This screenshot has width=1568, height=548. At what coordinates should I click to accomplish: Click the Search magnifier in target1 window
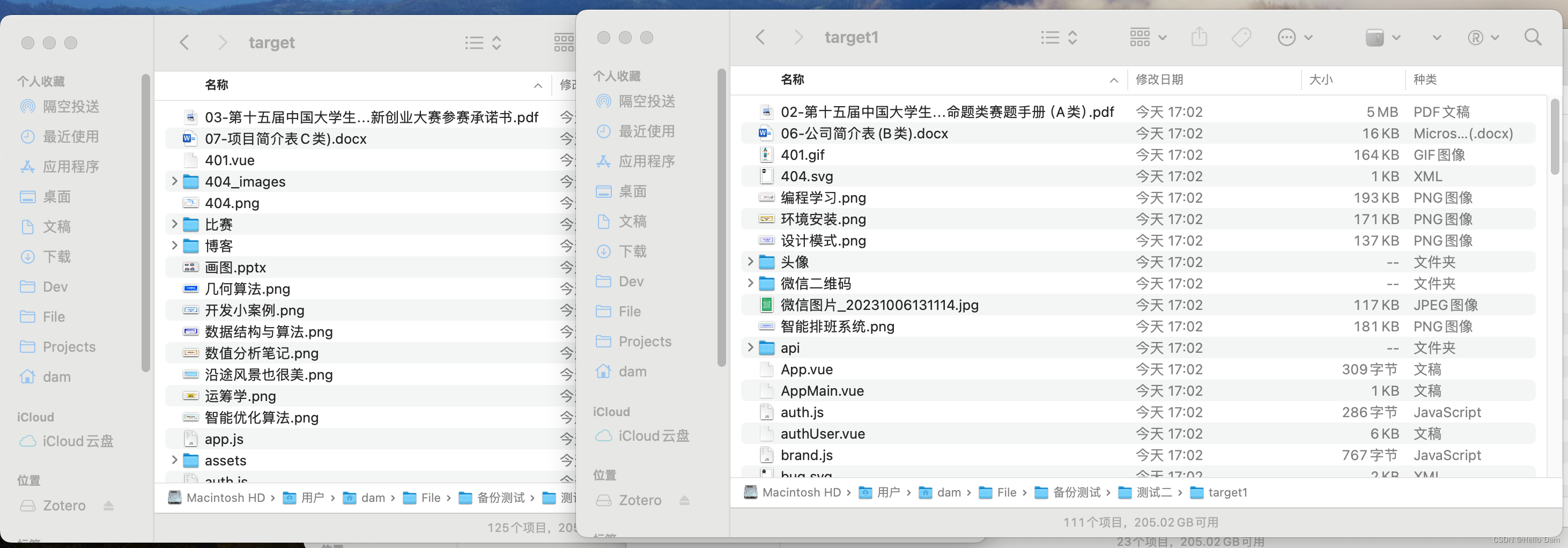coord(1533,38)
